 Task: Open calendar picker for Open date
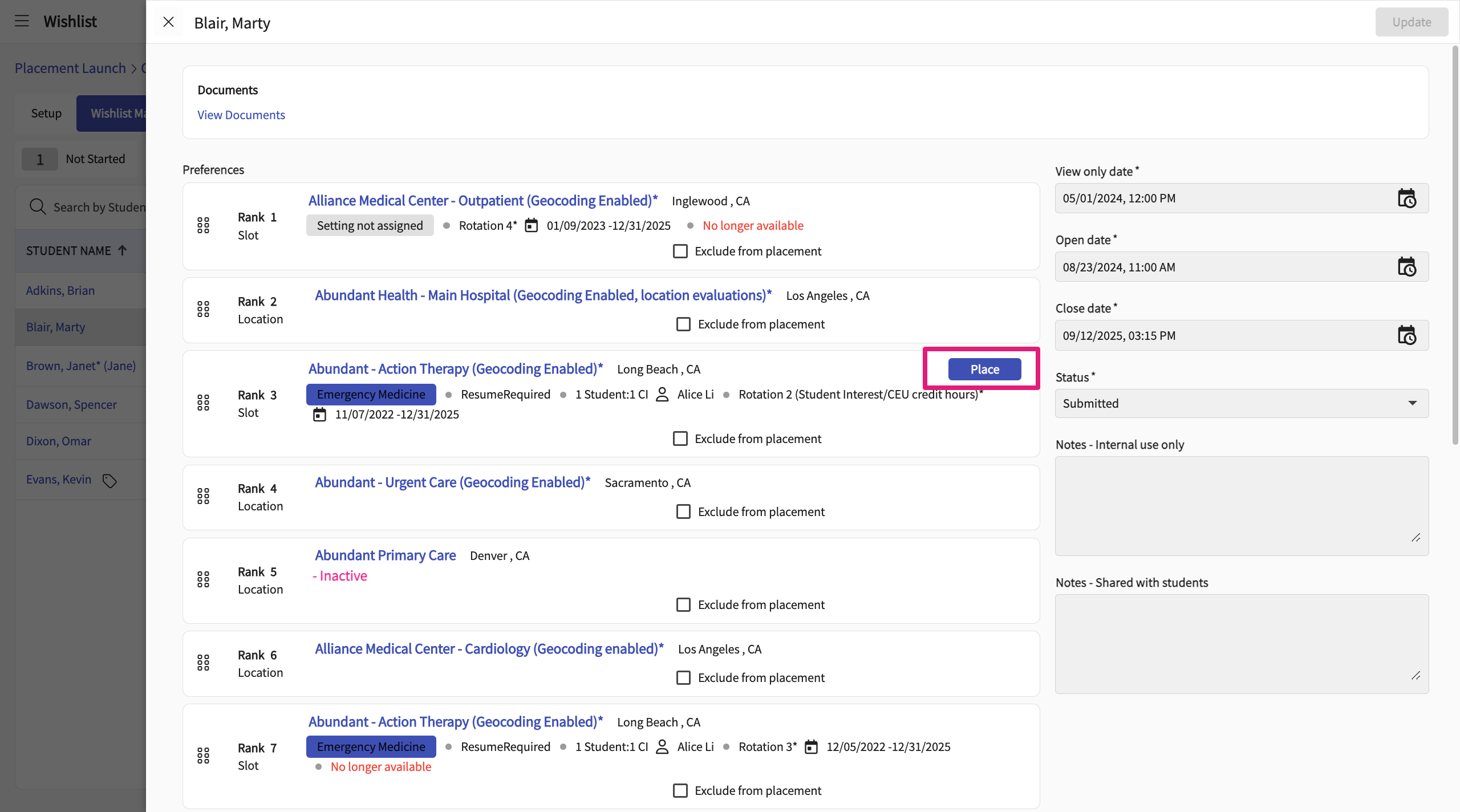(x=1406, y=267)
